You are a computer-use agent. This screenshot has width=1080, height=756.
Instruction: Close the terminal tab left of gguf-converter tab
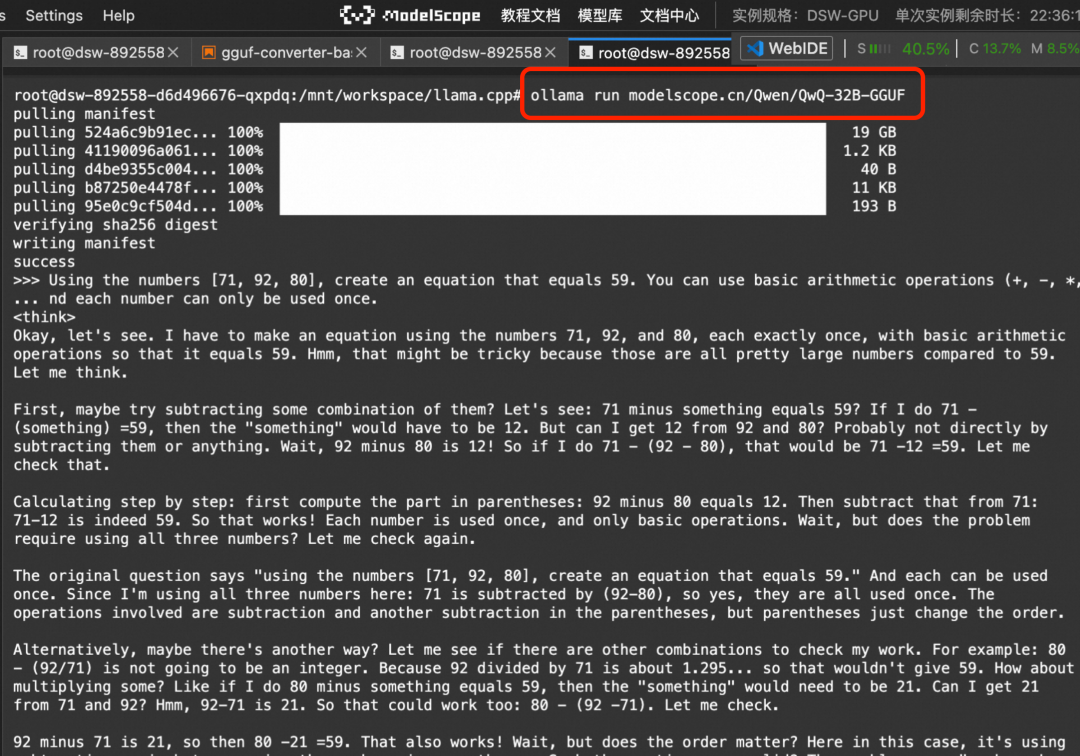point(173,52)
